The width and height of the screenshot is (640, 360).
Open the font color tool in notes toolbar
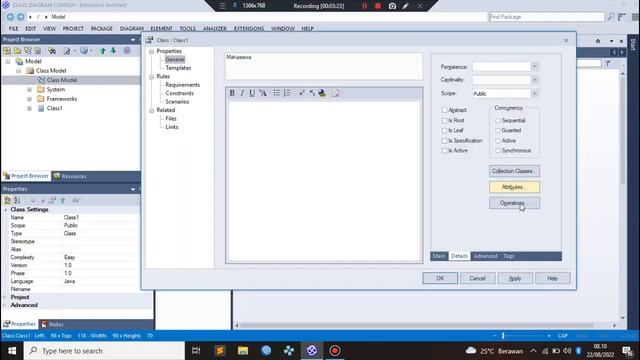(x=263, y=93)
